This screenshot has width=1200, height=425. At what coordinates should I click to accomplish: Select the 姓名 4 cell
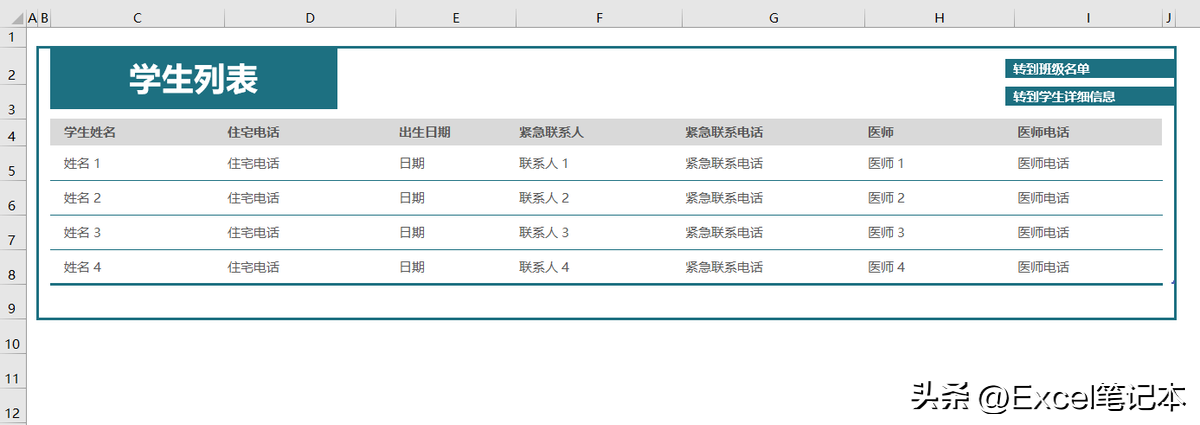pyautogui.click(x=137, y=267)
